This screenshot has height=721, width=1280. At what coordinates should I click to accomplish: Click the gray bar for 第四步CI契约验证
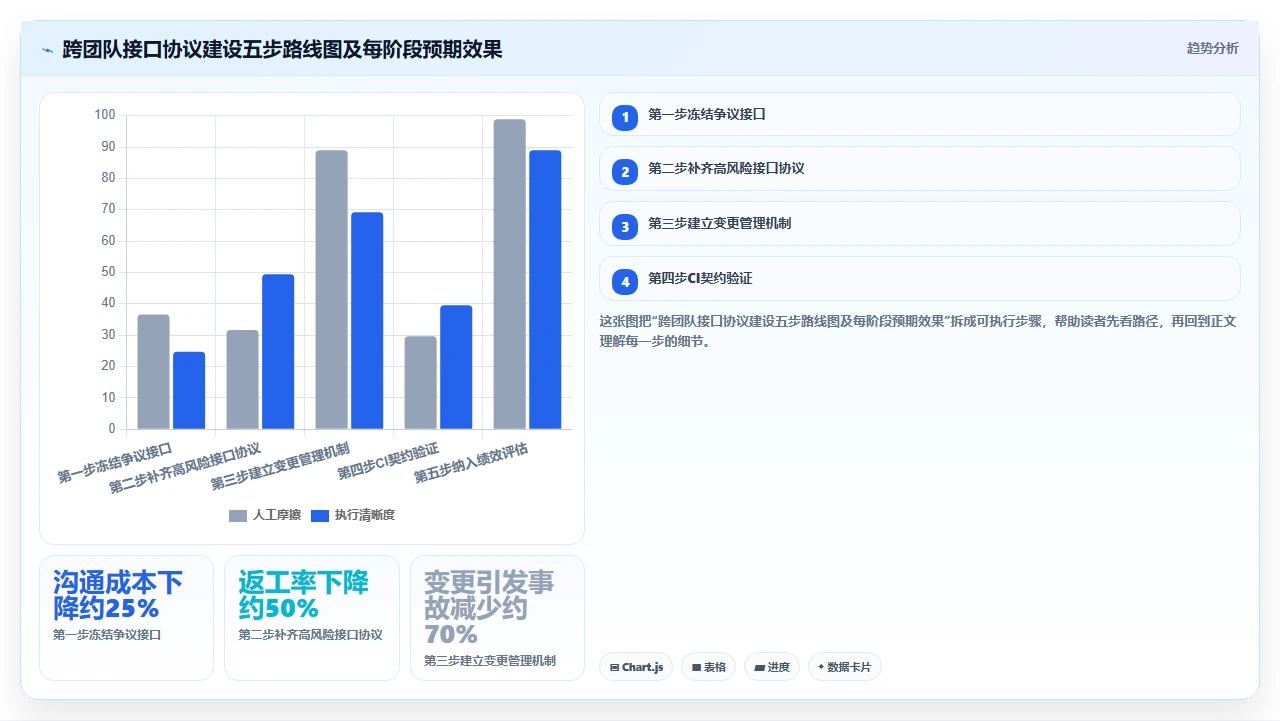click(x=420, y=383)
